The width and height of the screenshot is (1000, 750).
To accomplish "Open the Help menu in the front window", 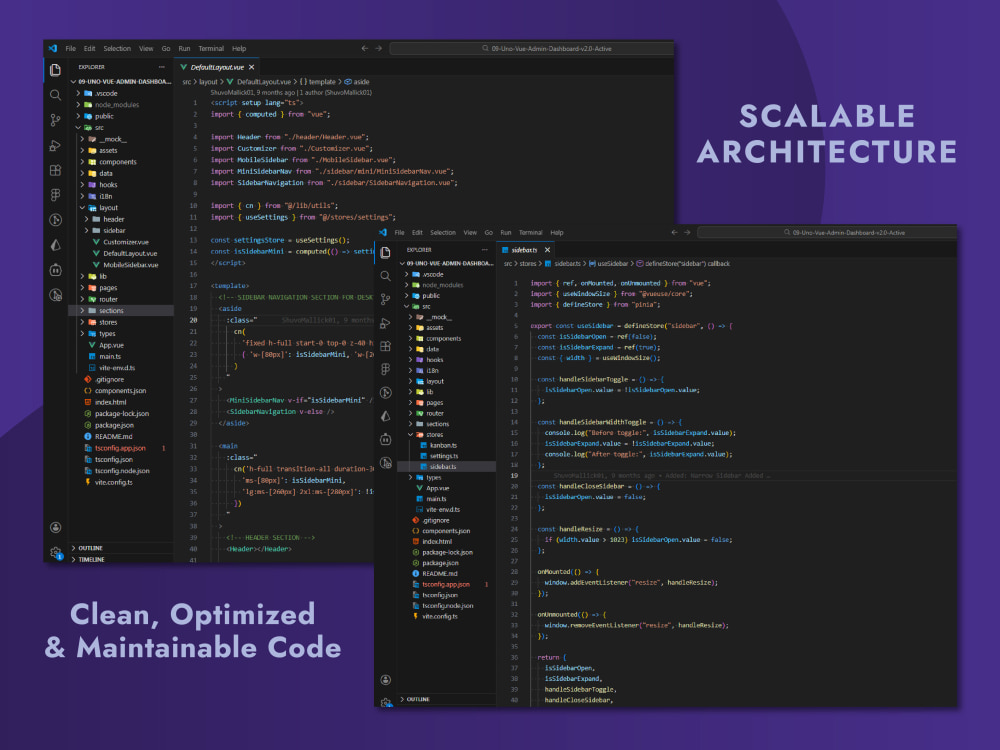I will tap(557, 233).
